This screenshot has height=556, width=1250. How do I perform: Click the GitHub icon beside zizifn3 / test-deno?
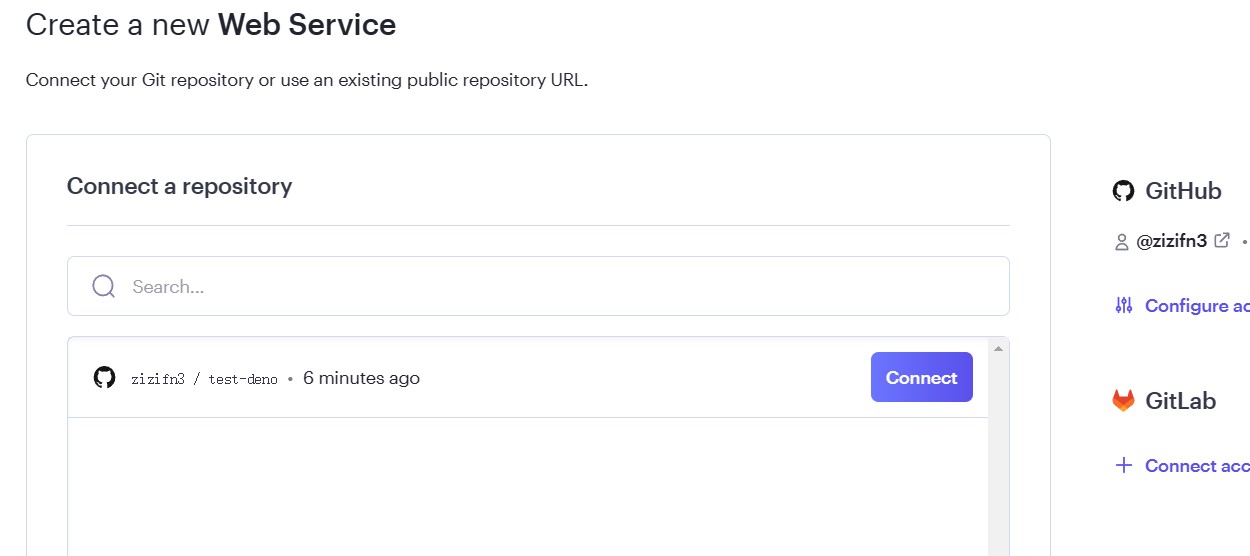click(104, 378)
